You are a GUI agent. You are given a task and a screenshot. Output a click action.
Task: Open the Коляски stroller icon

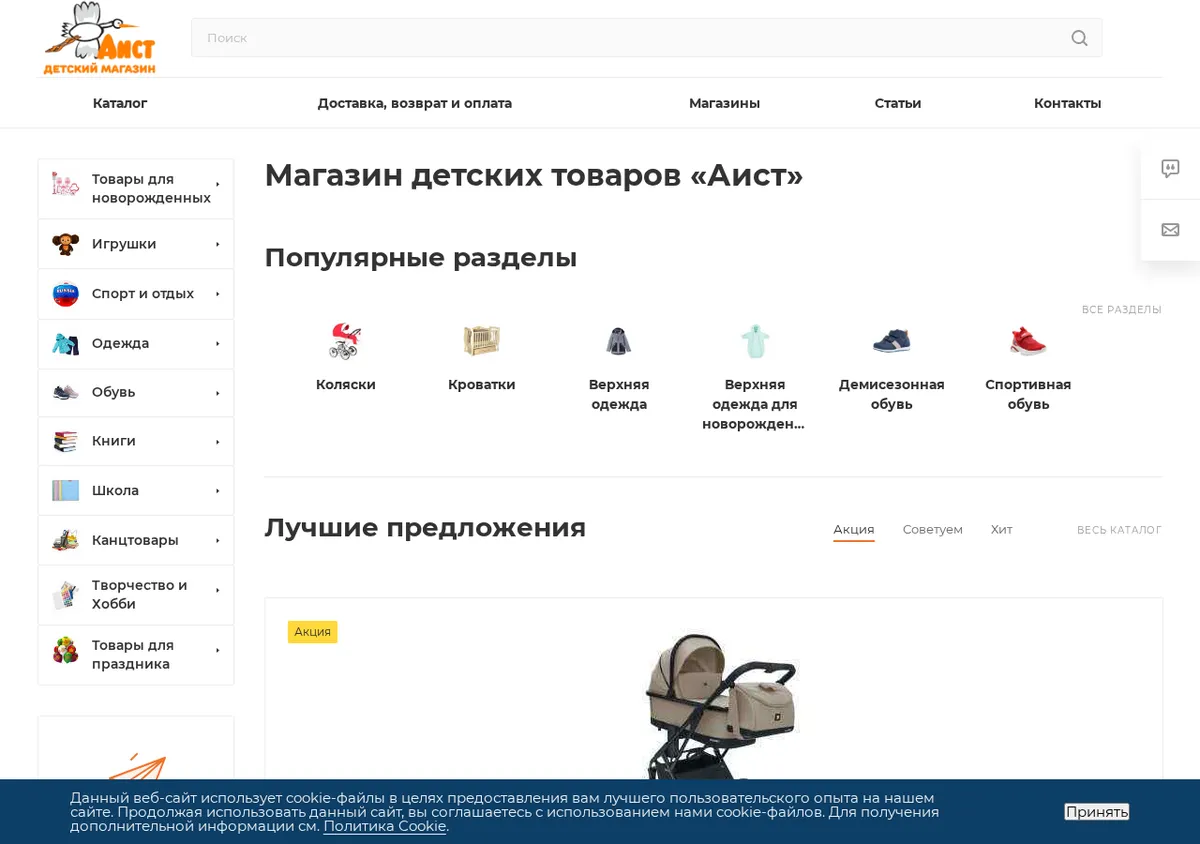(x=345, y=341)
